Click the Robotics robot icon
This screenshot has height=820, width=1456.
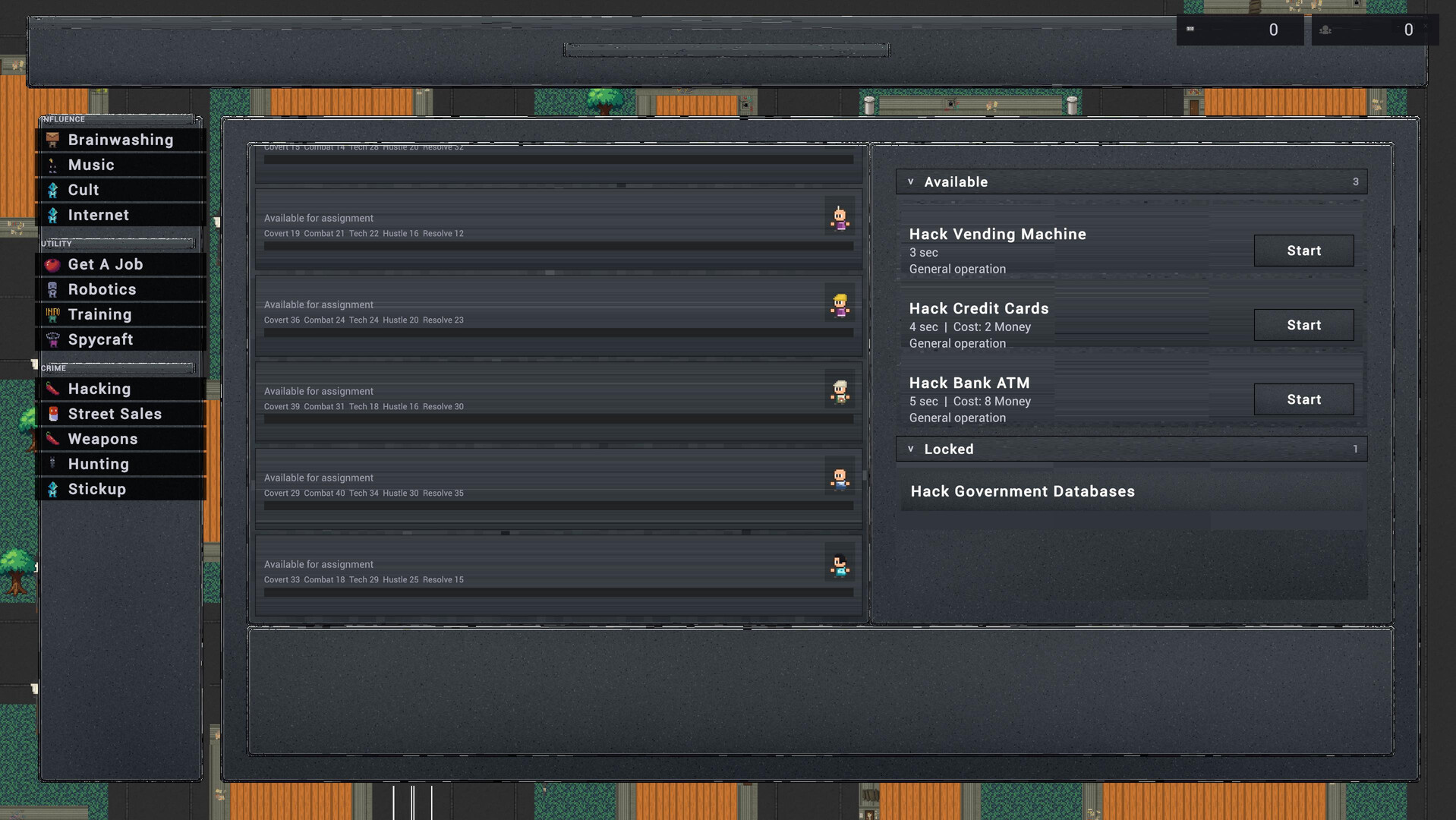click(52, 290)
